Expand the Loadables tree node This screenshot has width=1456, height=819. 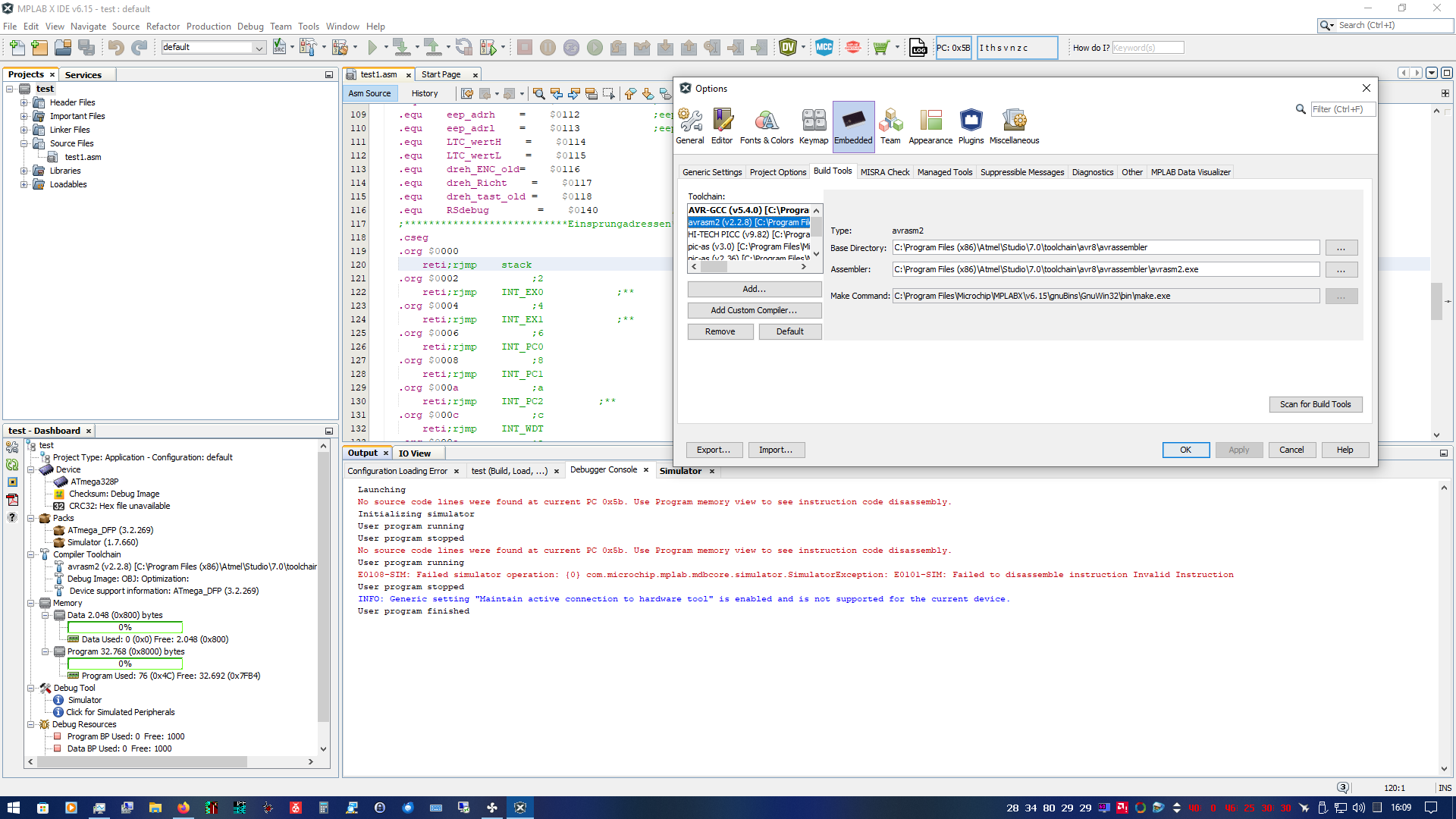24,184
